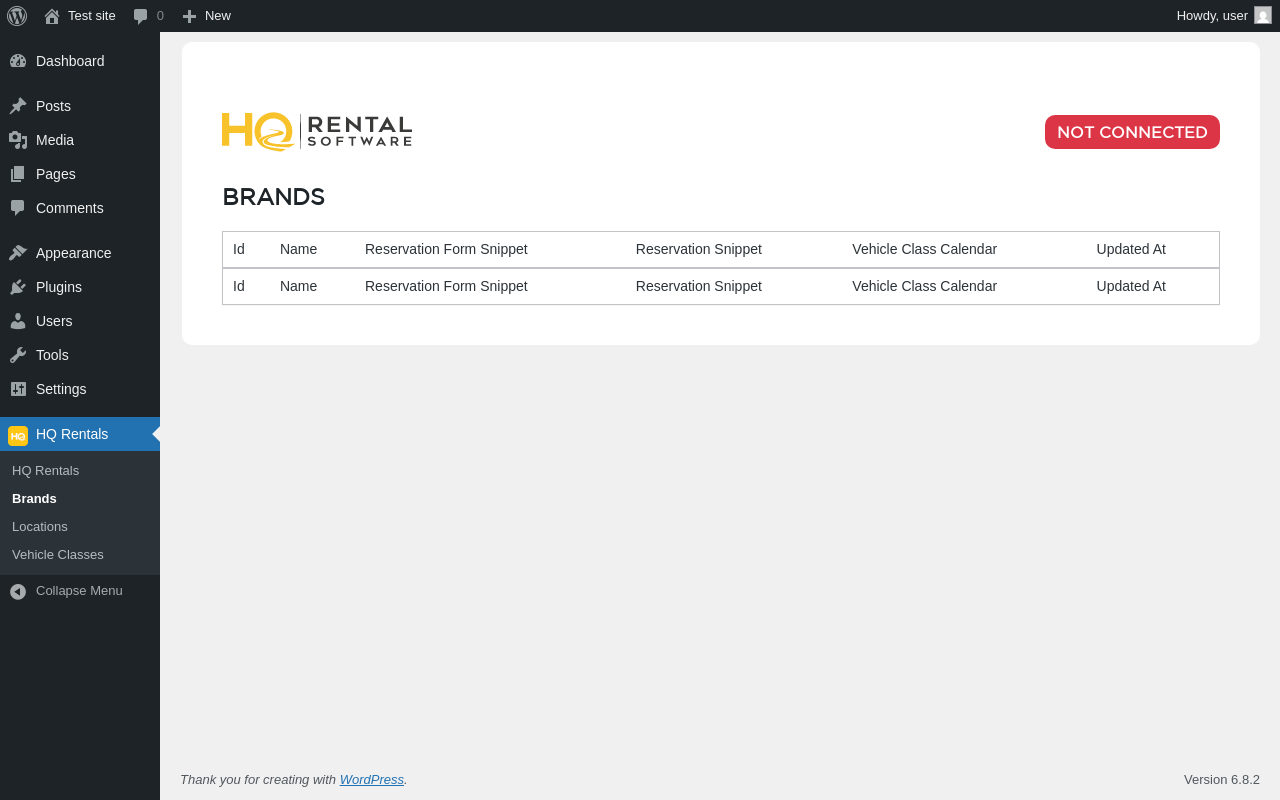Go to the Media library menu
Image resolution: width=1280 pixels, height=800 pixels.
click(80, 140)
